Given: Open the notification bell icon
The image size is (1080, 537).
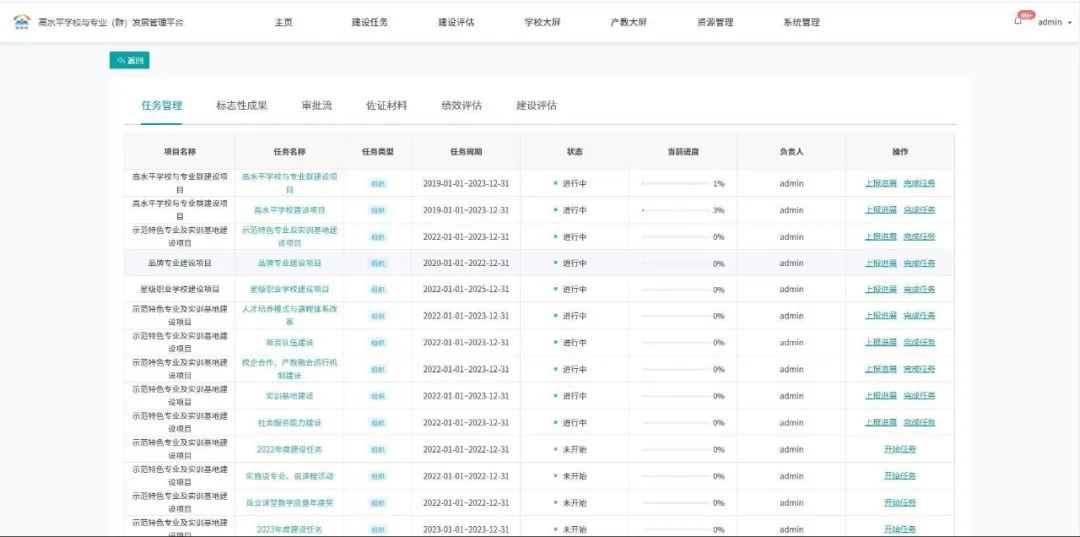Looking at the screenshot, I should click(1018, 22).
